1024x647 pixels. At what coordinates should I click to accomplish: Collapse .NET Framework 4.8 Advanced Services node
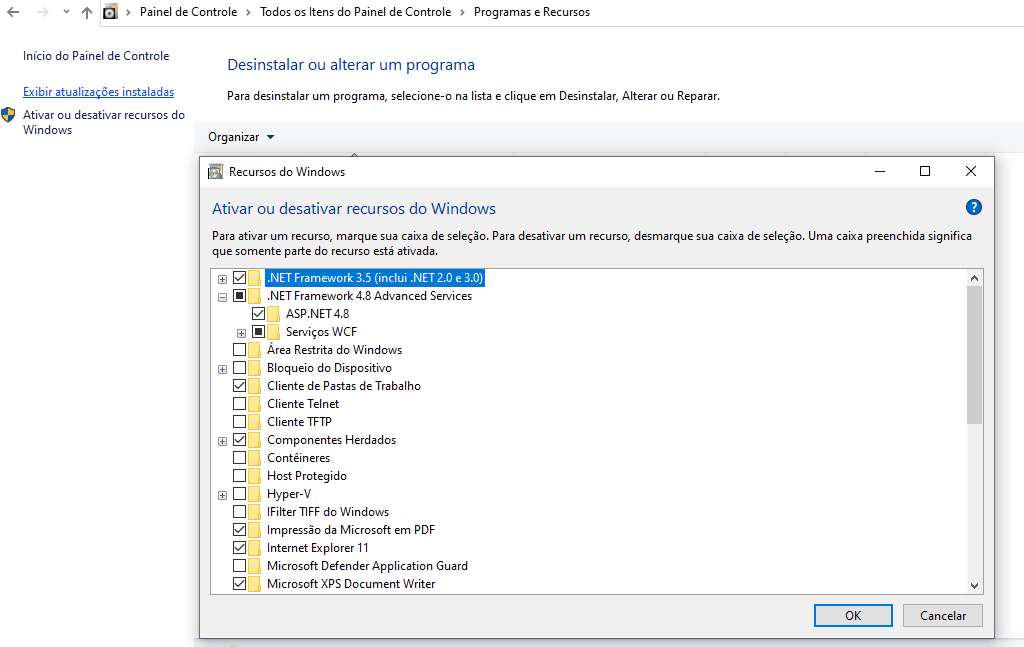(x=223, y=297)
